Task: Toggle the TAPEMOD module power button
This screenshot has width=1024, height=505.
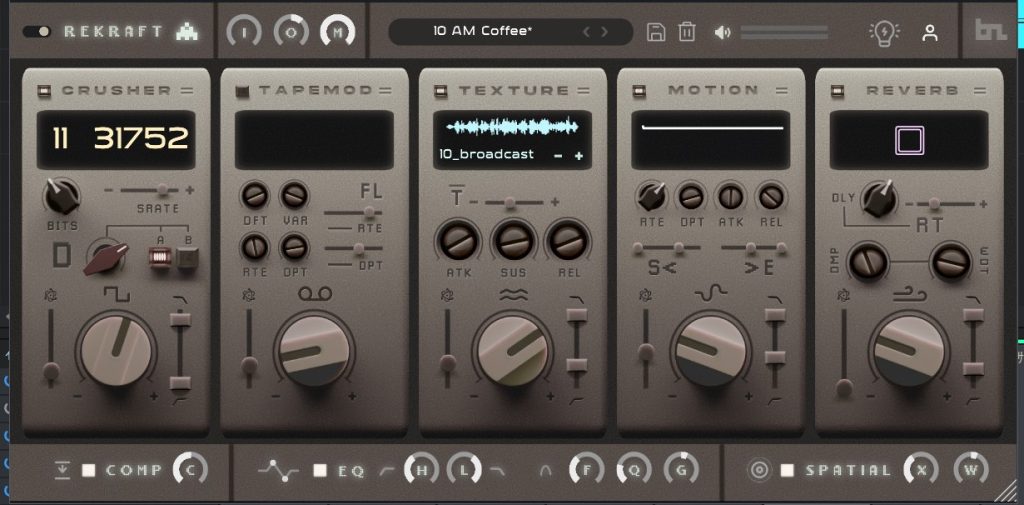Action: click(241, 91)
